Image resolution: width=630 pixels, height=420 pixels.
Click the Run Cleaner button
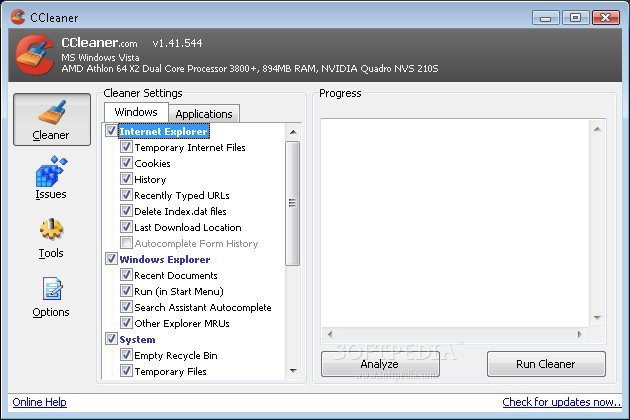click(x=546, y=364)
